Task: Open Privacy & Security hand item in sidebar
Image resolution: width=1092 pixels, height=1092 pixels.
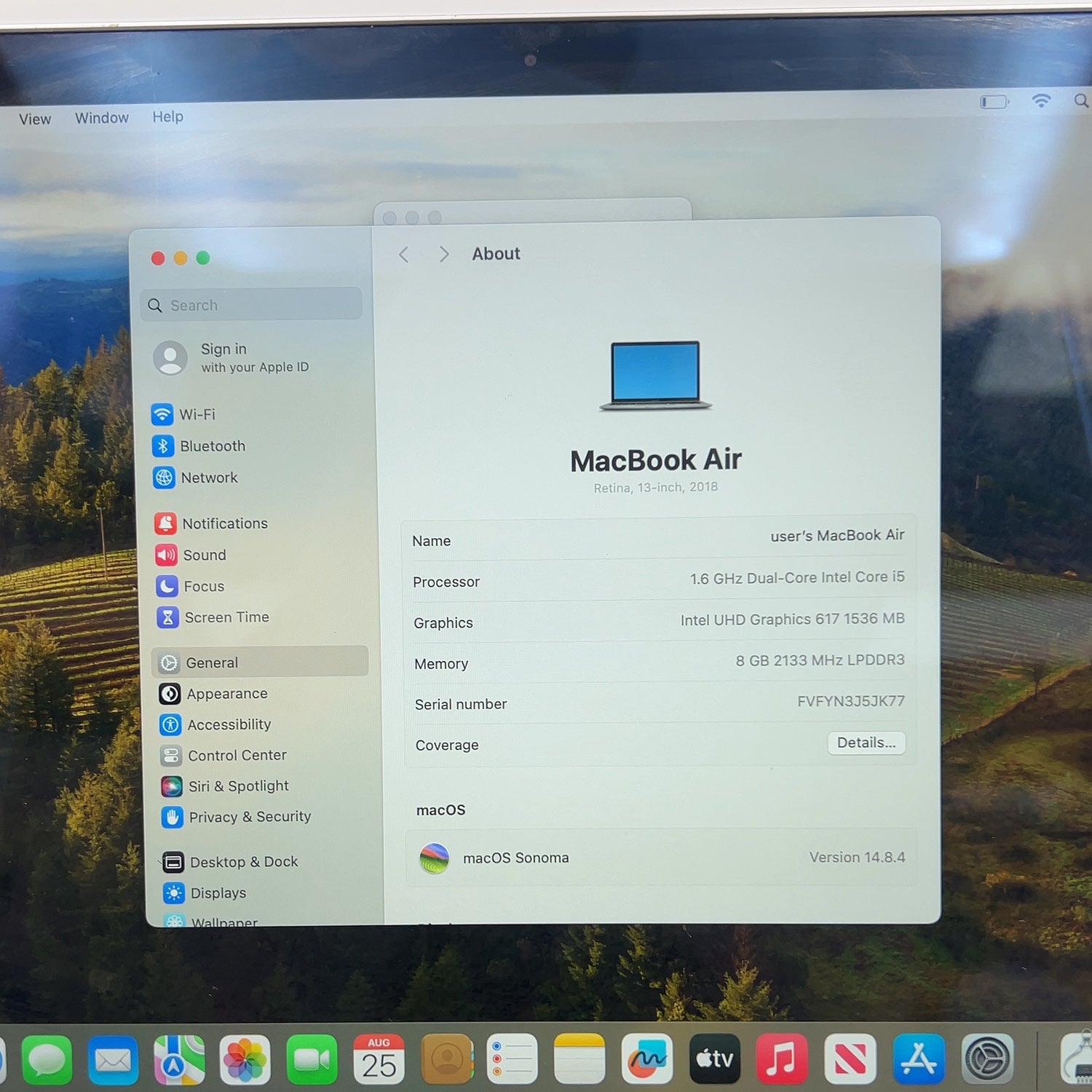Action: (236, 817)
